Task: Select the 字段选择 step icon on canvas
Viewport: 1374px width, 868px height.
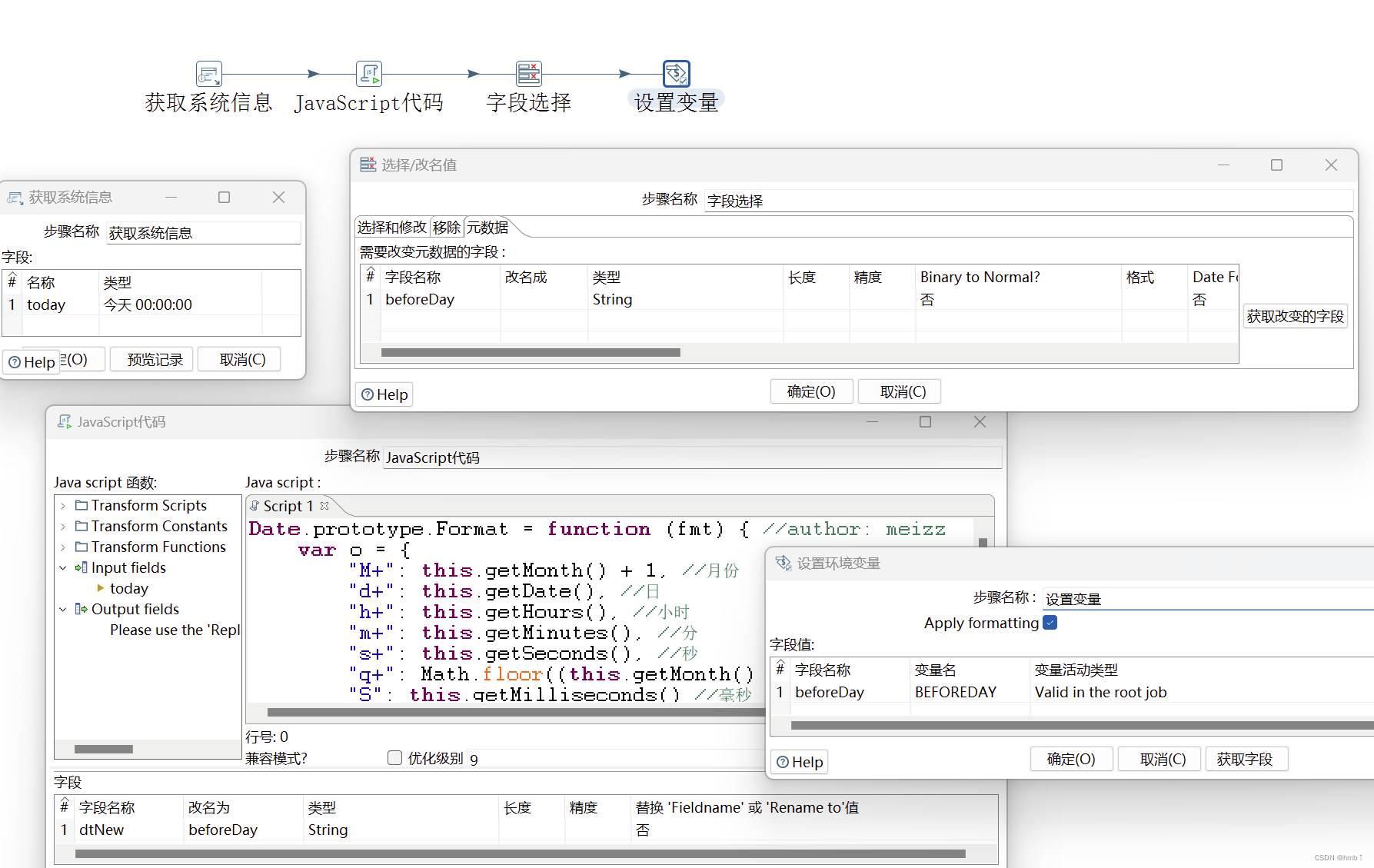Action: (529, 74)
